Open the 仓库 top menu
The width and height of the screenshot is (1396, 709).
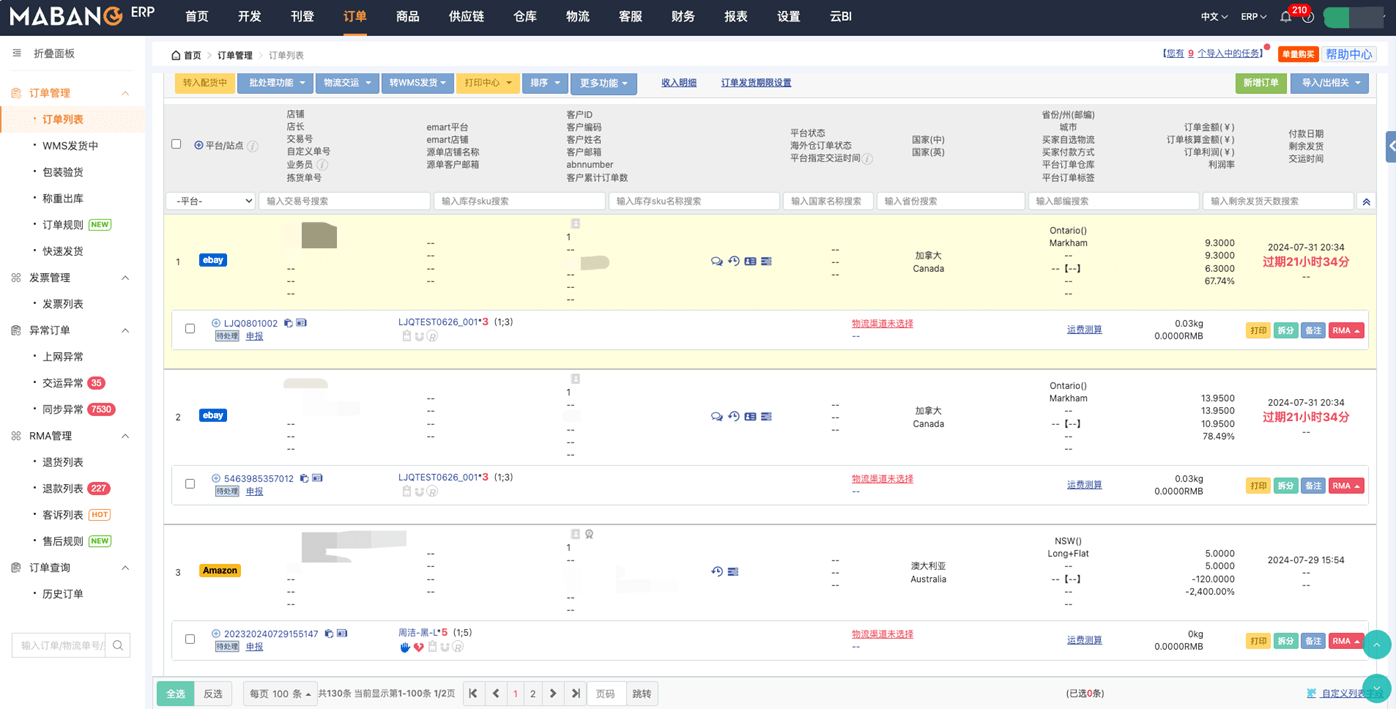[524, 17]
